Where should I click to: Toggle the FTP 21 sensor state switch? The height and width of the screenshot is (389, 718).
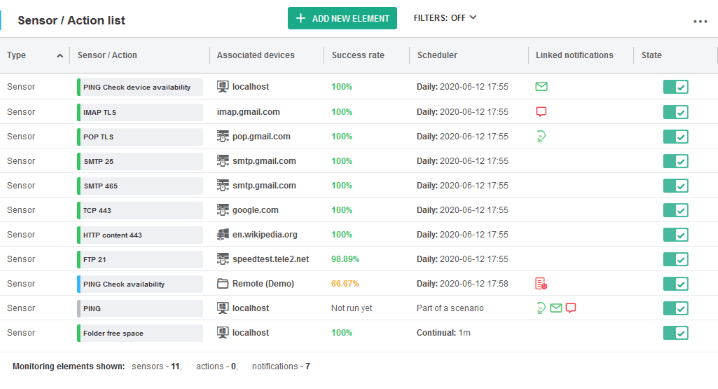click(675, 259)
